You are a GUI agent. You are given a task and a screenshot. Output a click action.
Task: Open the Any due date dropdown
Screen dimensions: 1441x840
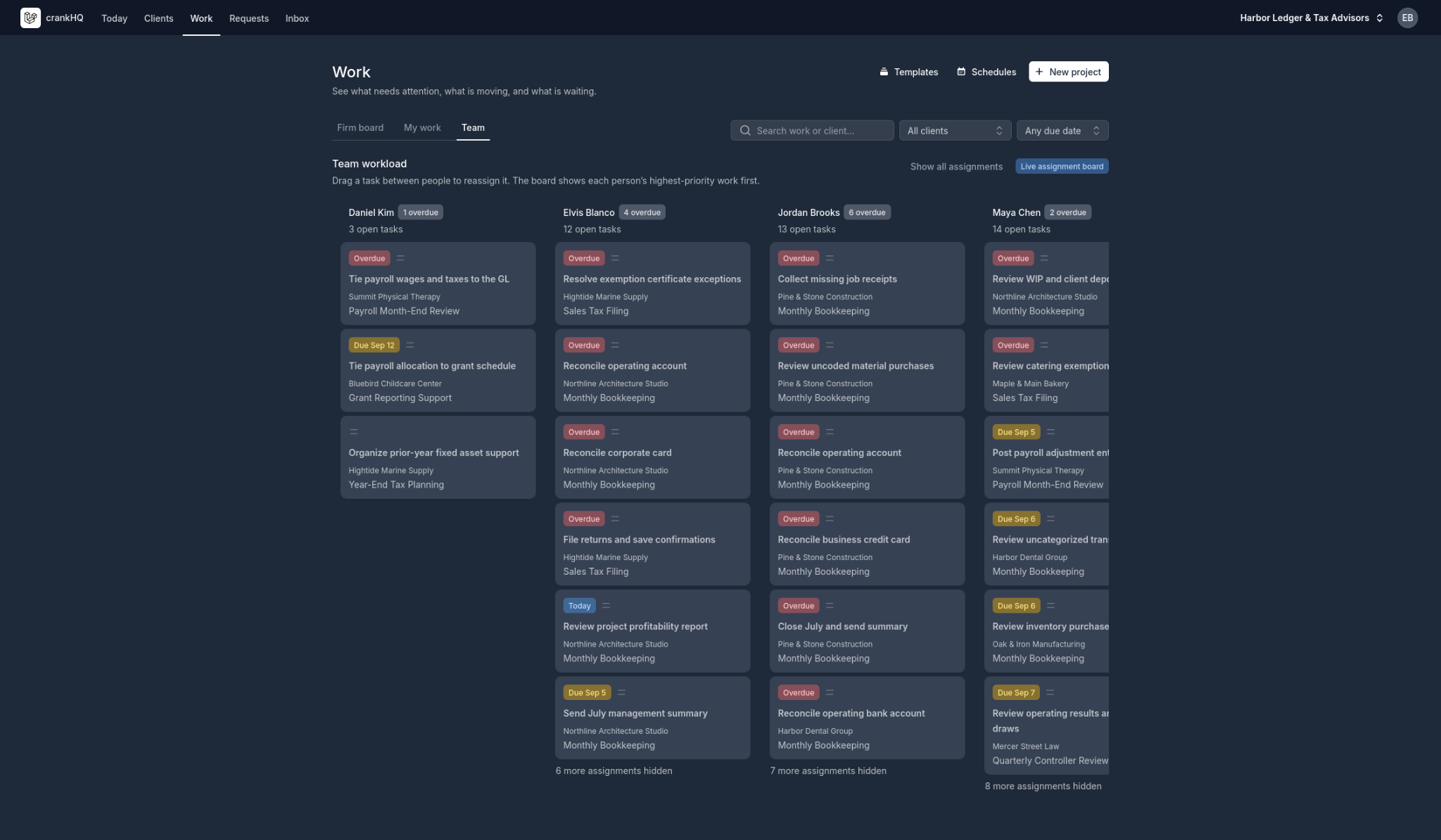coord(1062,130)
